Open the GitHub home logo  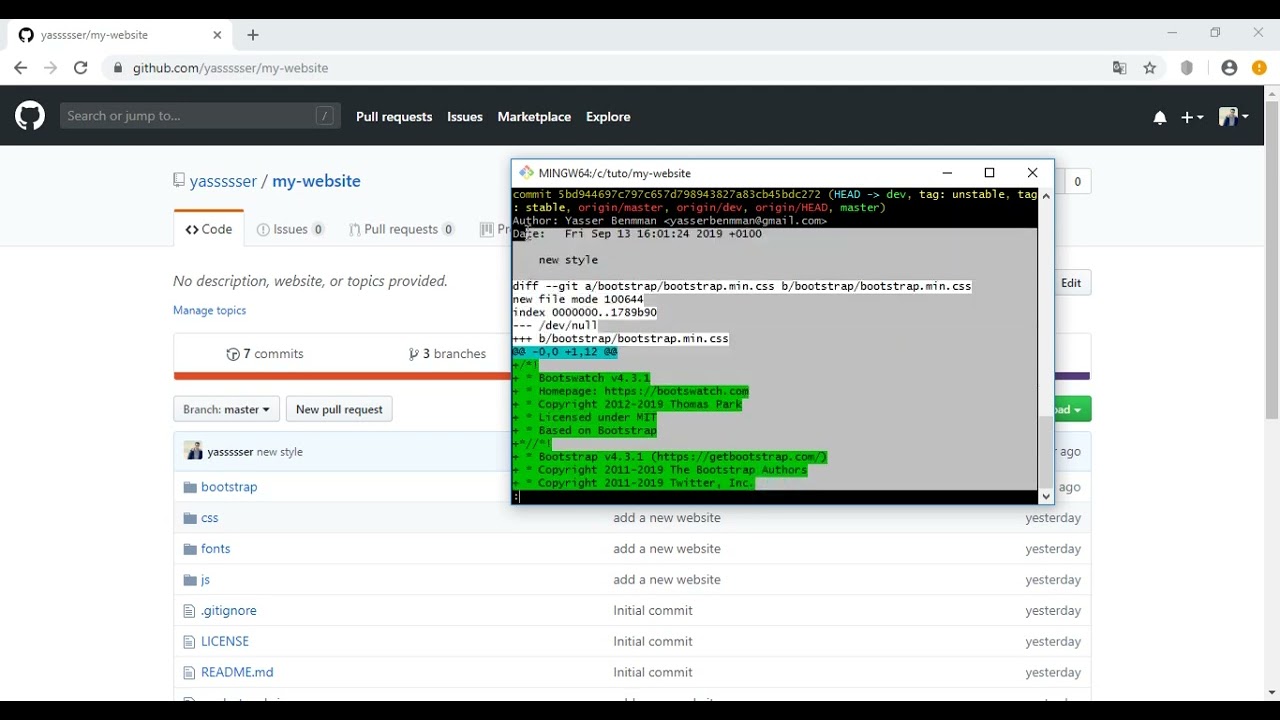tap(30, 116)
